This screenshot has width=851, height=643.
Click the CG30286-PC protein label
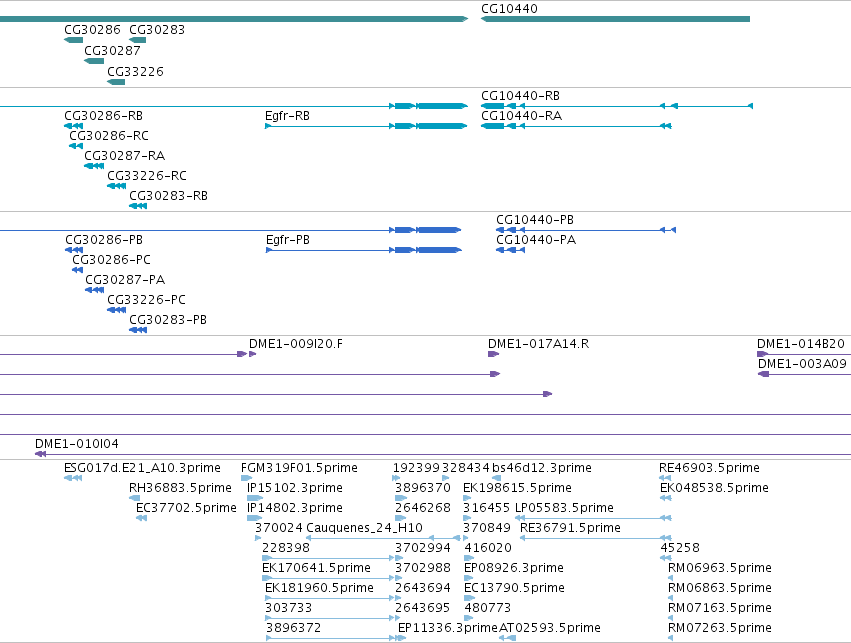click(x=111, y=260)
